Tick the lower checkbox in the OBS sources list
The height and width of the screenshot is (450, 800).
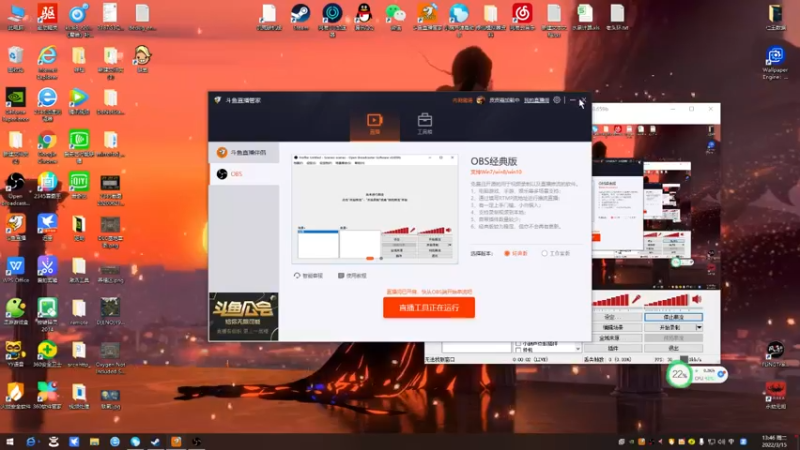pyautogui.click(x=518, y=350)
